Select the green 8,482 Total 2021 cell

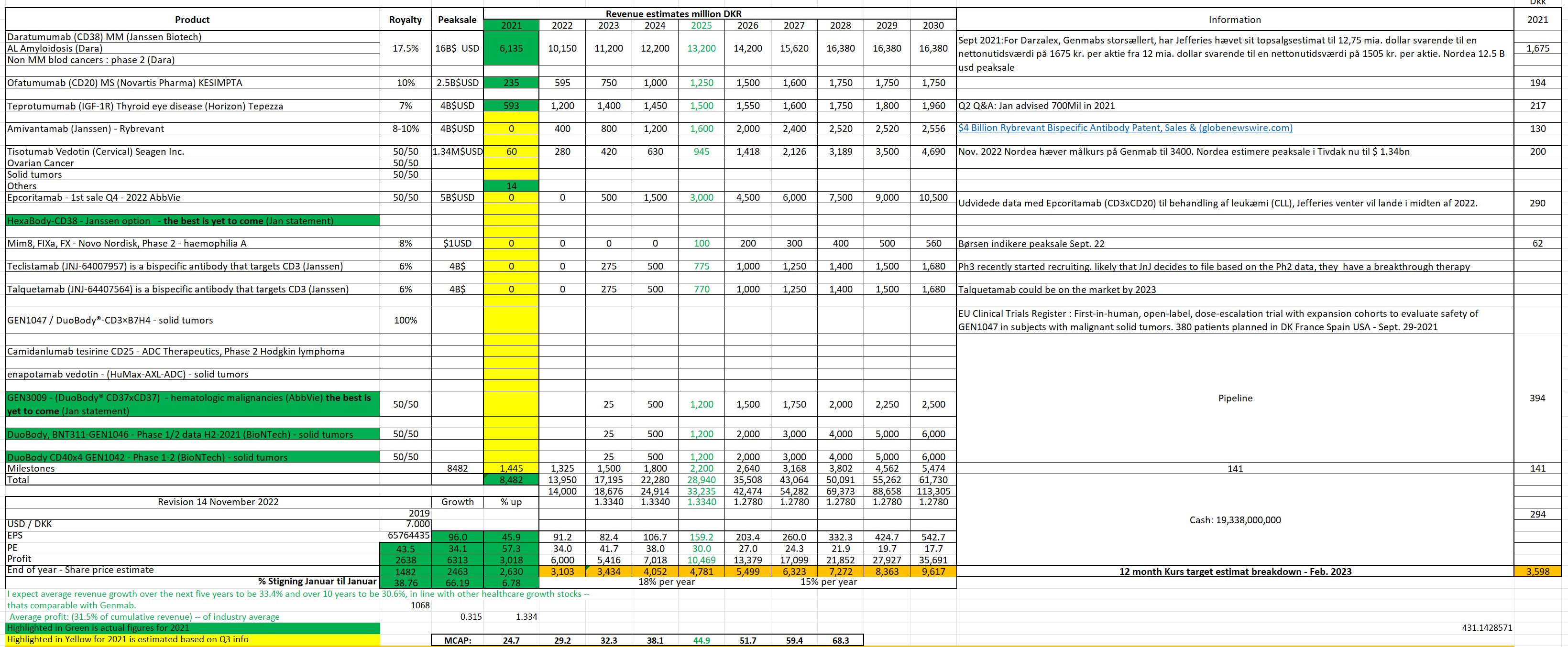(511, 480)
